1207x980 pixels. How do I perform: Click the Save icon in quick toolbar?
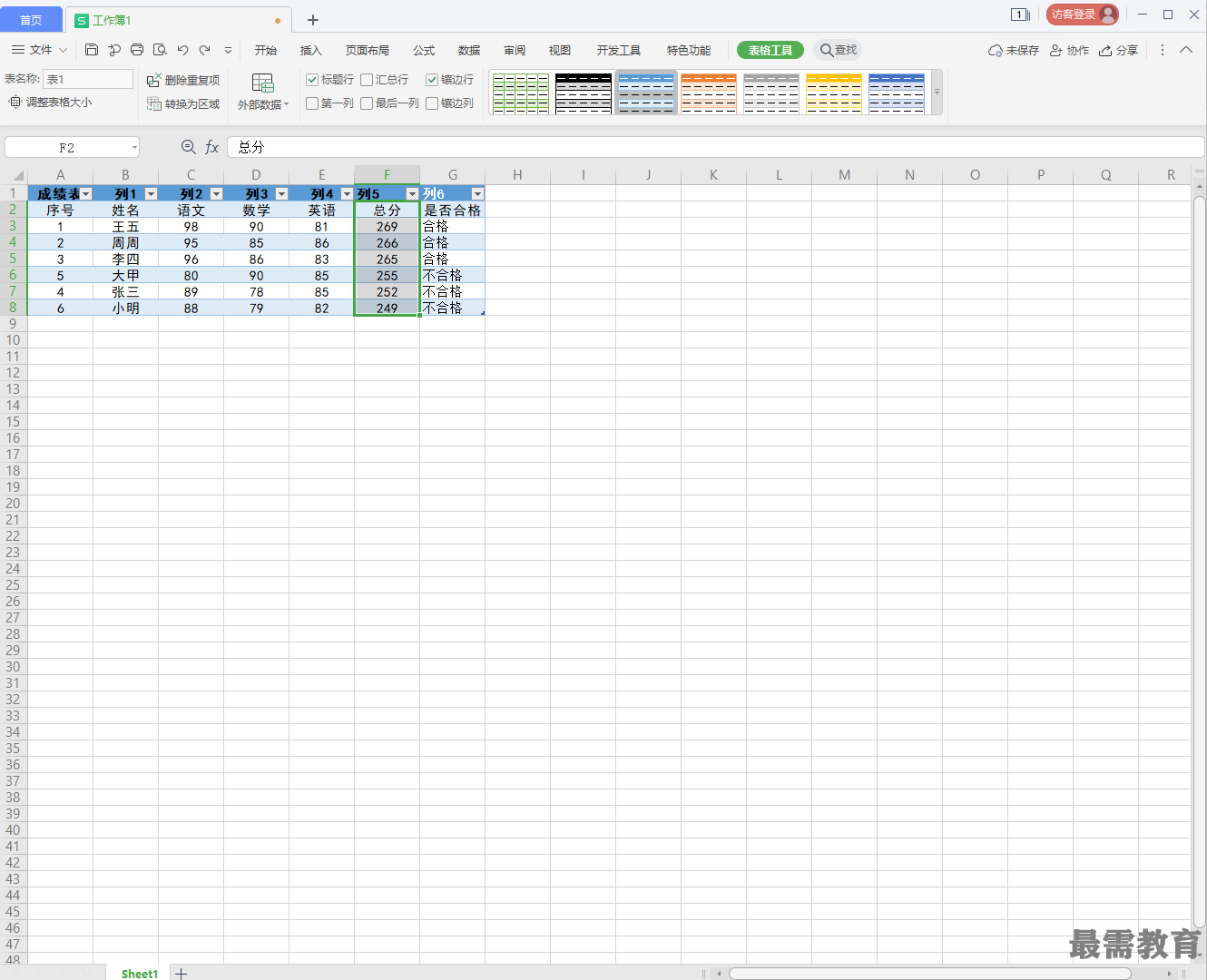(92, 50)
